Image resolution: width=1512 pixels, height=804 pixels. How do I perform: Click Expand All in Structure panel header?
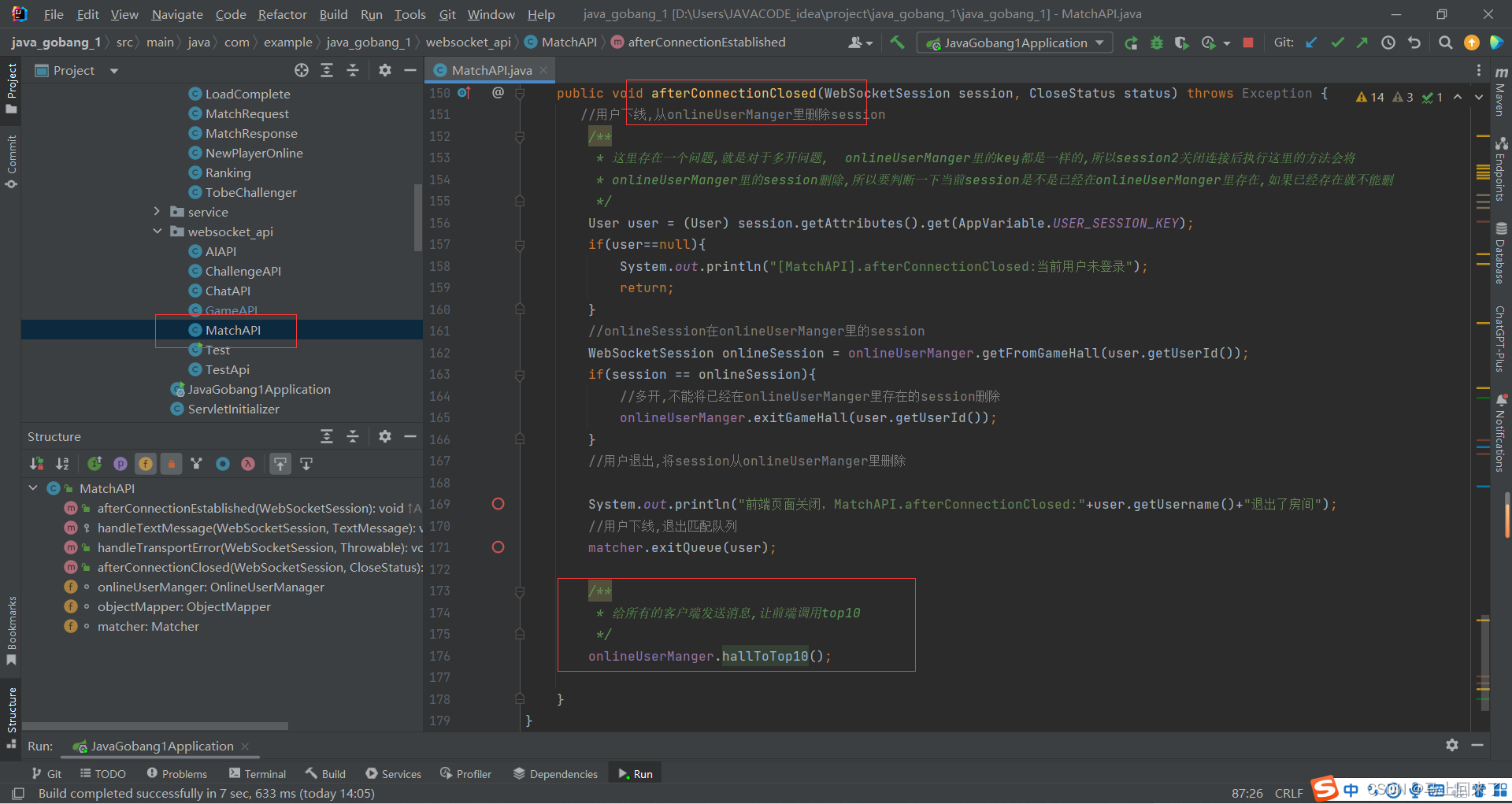(x=327, y=436)
